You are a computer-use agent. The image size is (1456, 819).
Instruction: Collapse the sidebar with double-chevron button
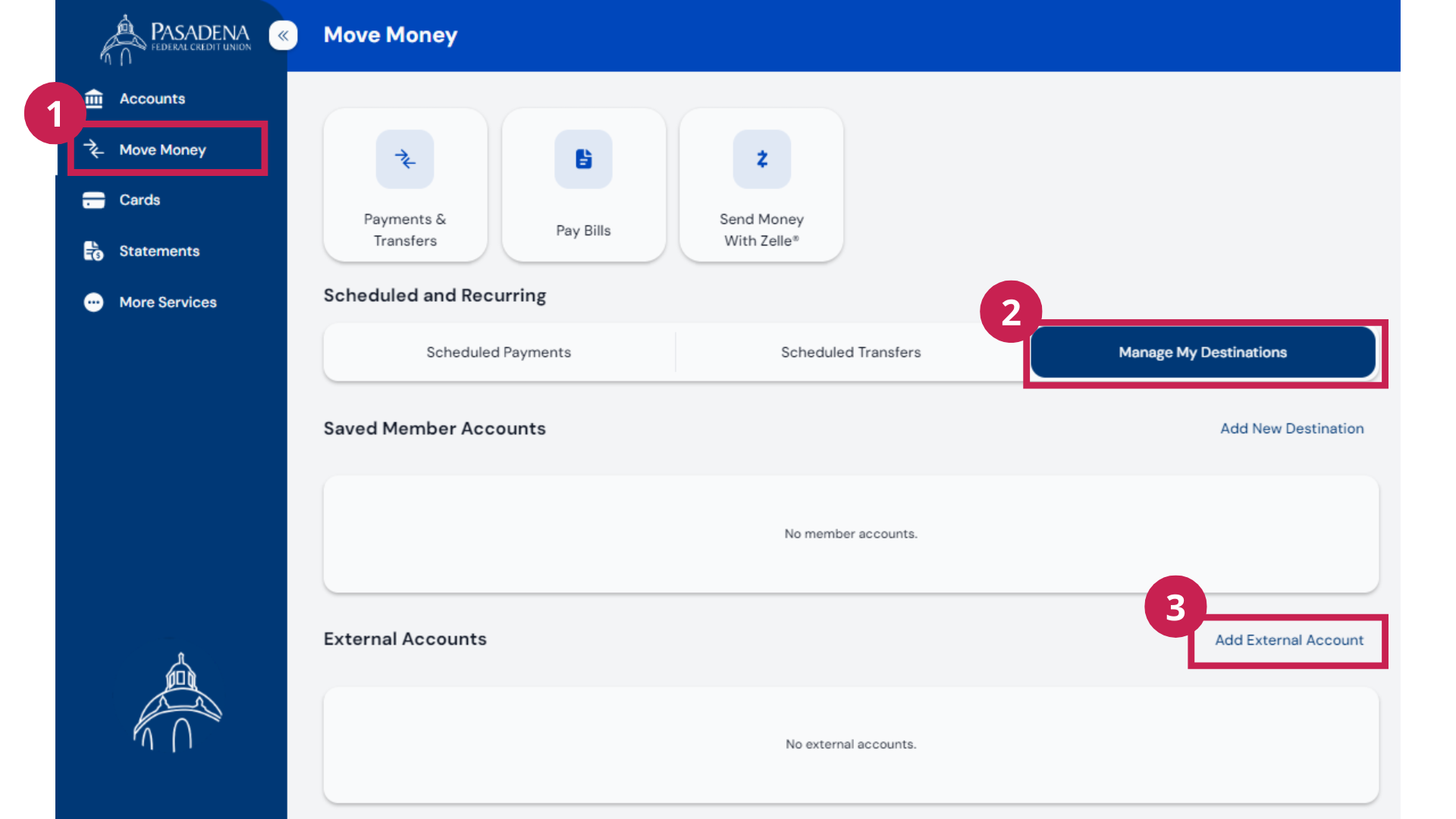click(x=283, y=36)
